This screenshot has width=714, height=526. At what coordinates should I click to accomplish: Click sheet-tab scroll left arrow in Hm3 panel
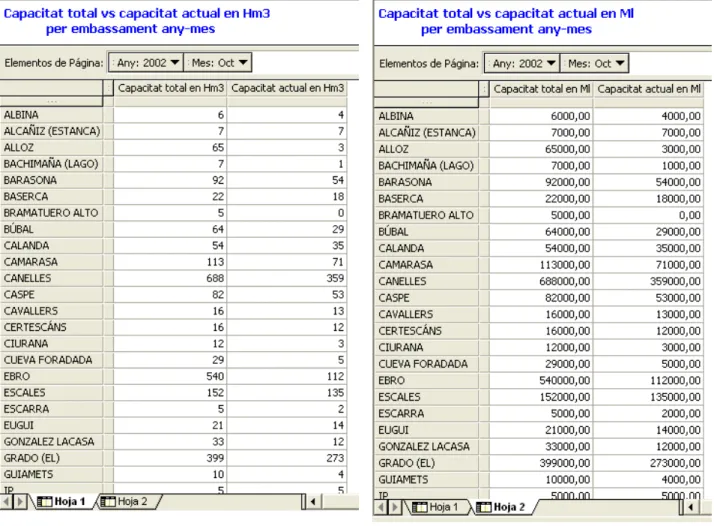pos(7,501)
